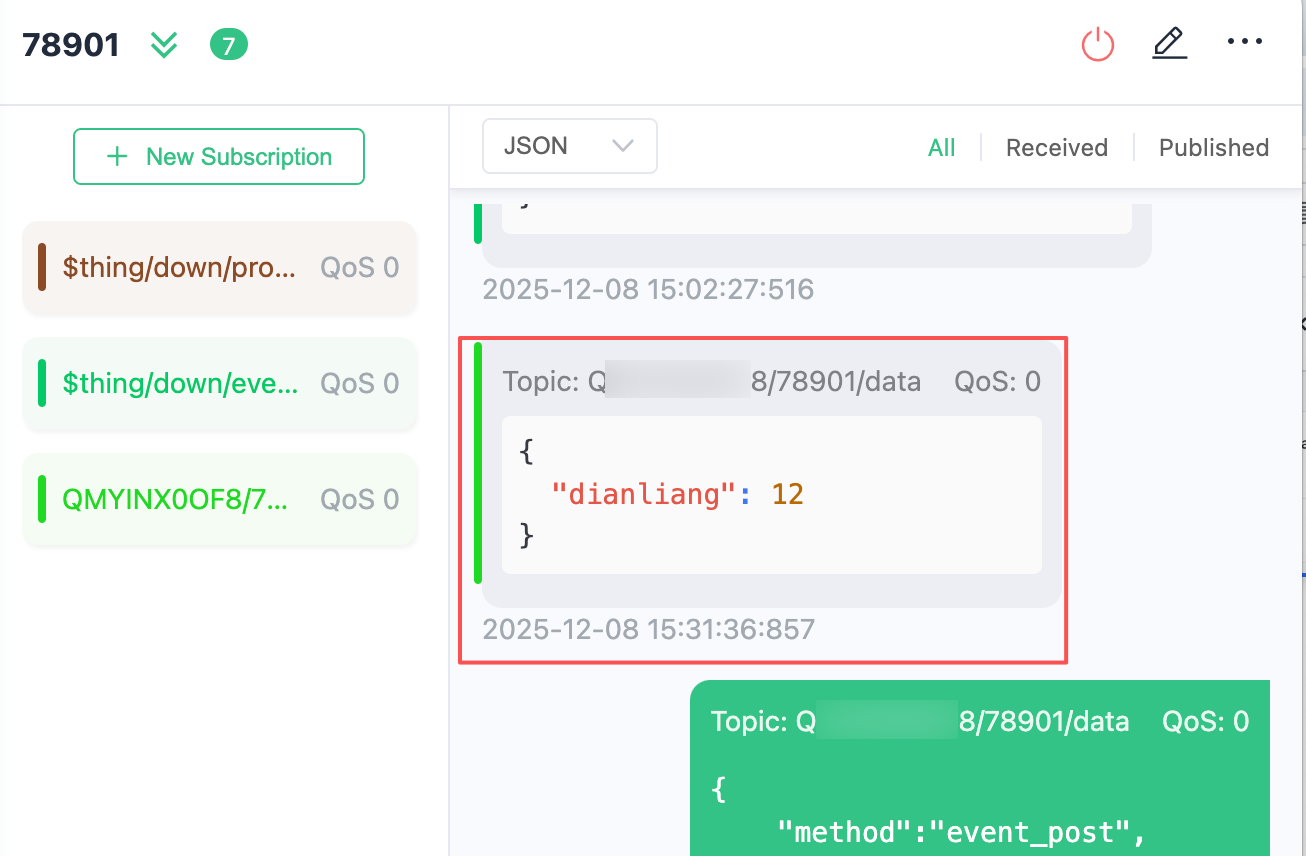This screenshot has width=1306, height=856.
Task: Show only Published messages
Action: coord(1213,148)
